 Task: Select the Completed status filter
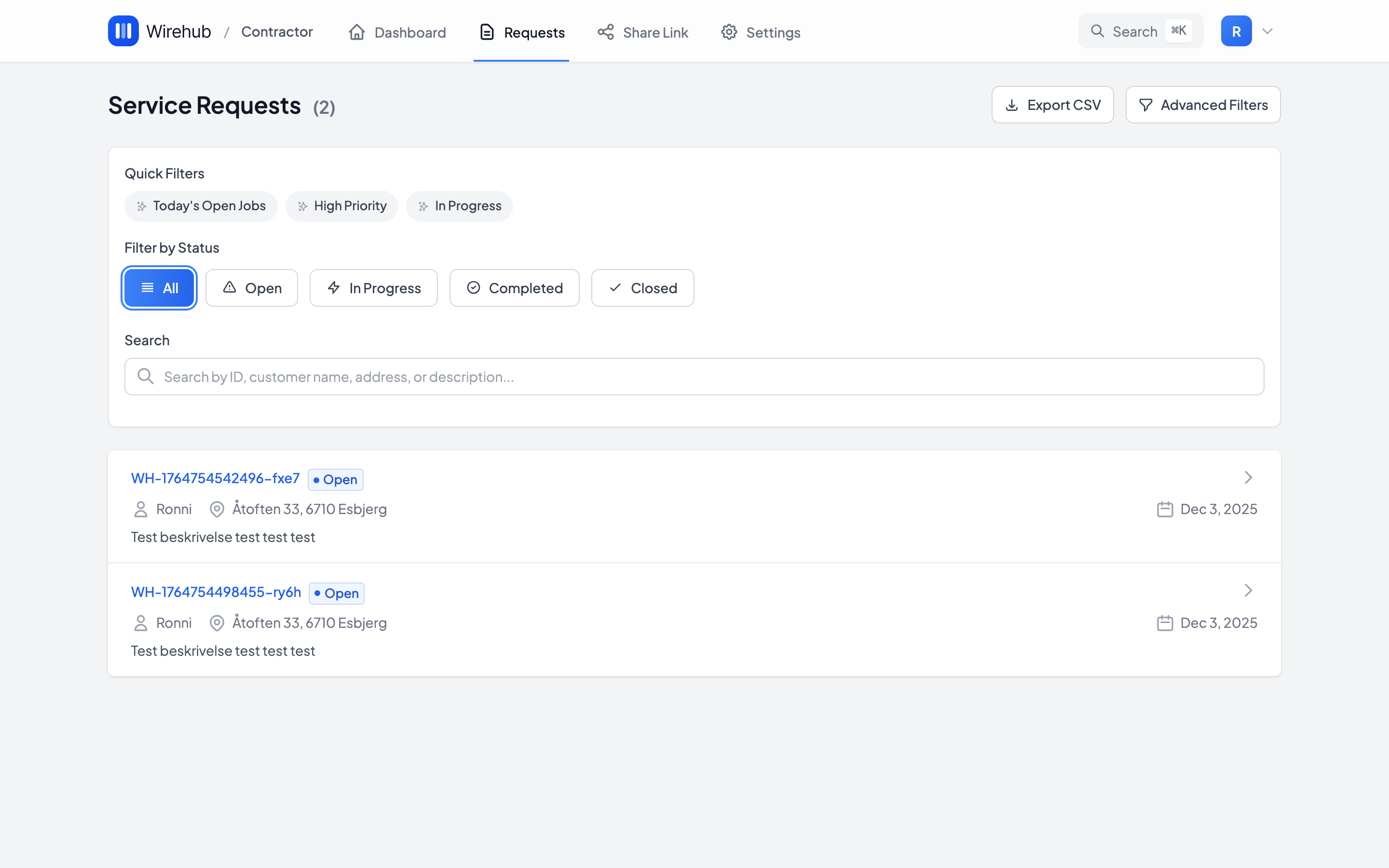pyautogui.click(x=514, y=288)
